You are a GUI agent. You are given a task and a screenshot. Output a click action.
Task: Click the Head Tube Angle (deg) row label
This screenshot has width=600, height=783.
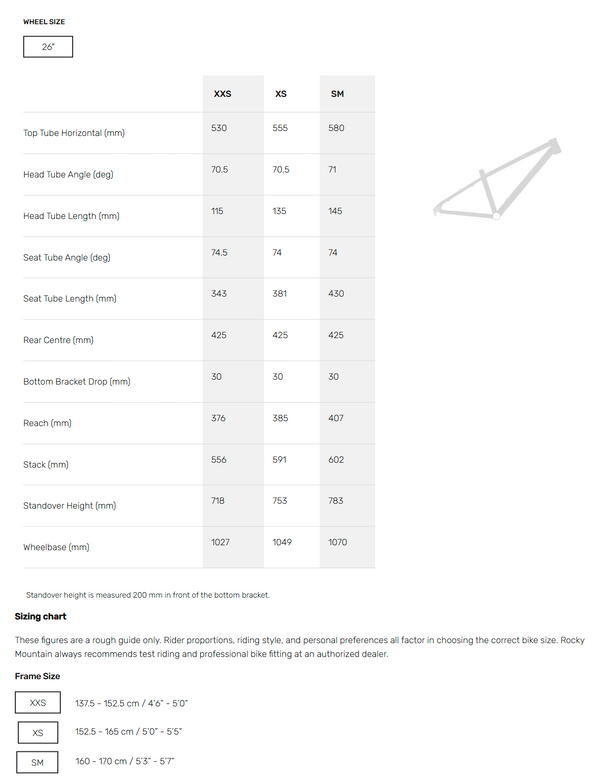pyautogui.click(x=68, y=175)
